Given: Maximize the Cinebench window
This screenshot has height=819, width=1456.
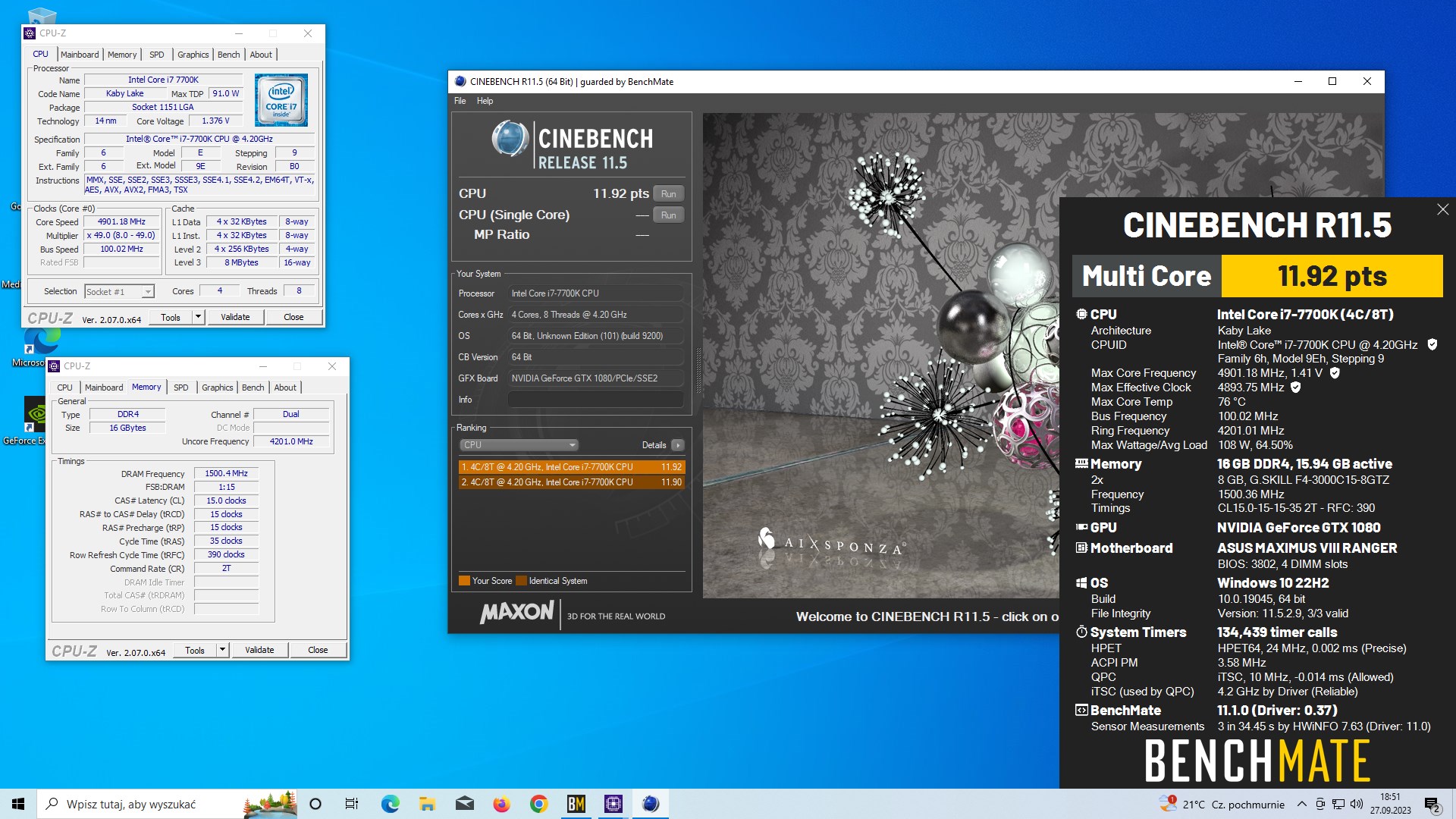Looking at the screenshot, I should [x=1332, y=82].
